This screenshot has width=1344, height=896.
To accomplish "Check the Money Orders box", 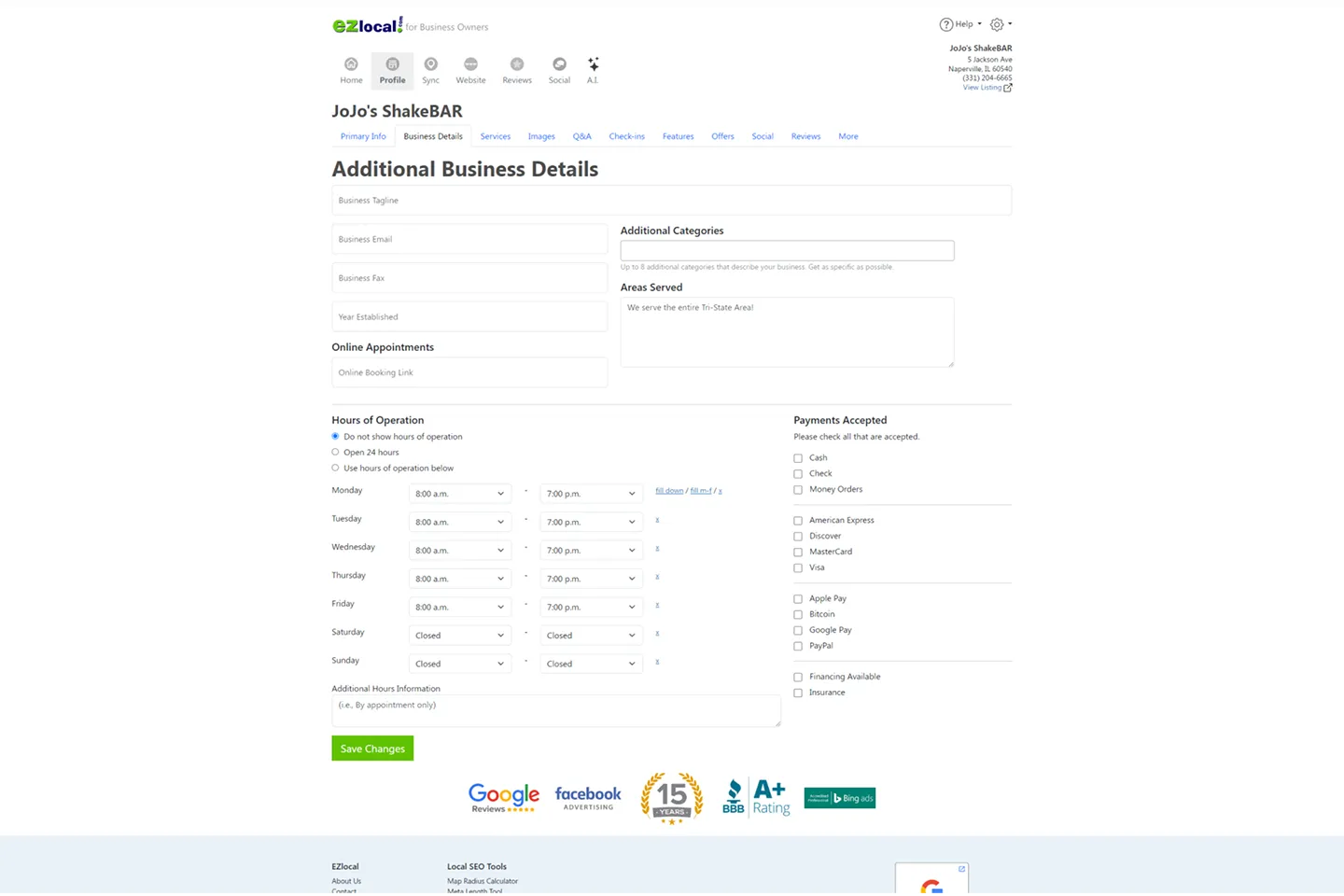I will [x=798, y=490].
